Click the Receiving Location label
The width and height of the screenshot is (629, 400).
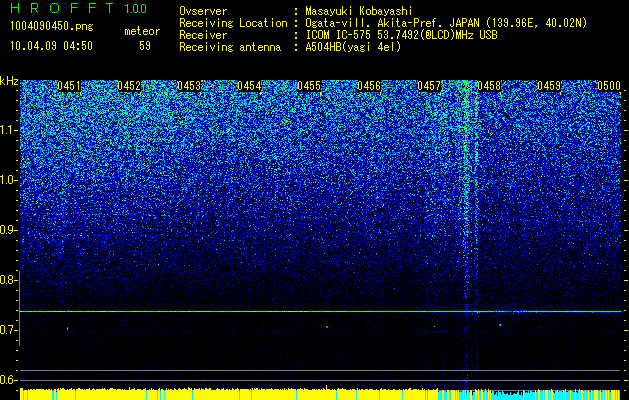[x=233, y=23]
